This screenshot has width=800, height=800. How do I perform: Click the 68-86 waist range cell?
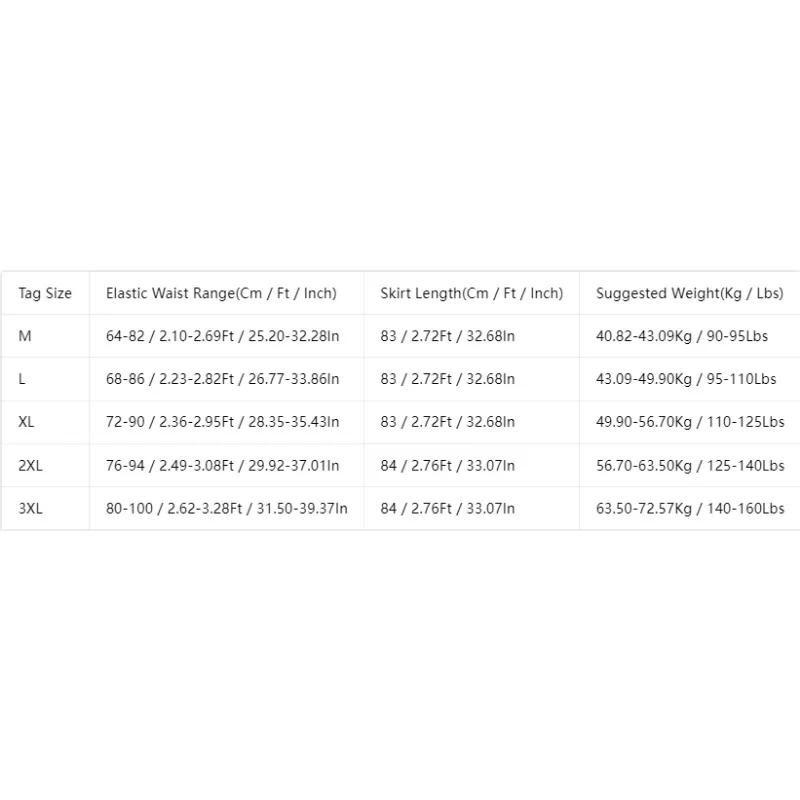[x=227, y=379]
